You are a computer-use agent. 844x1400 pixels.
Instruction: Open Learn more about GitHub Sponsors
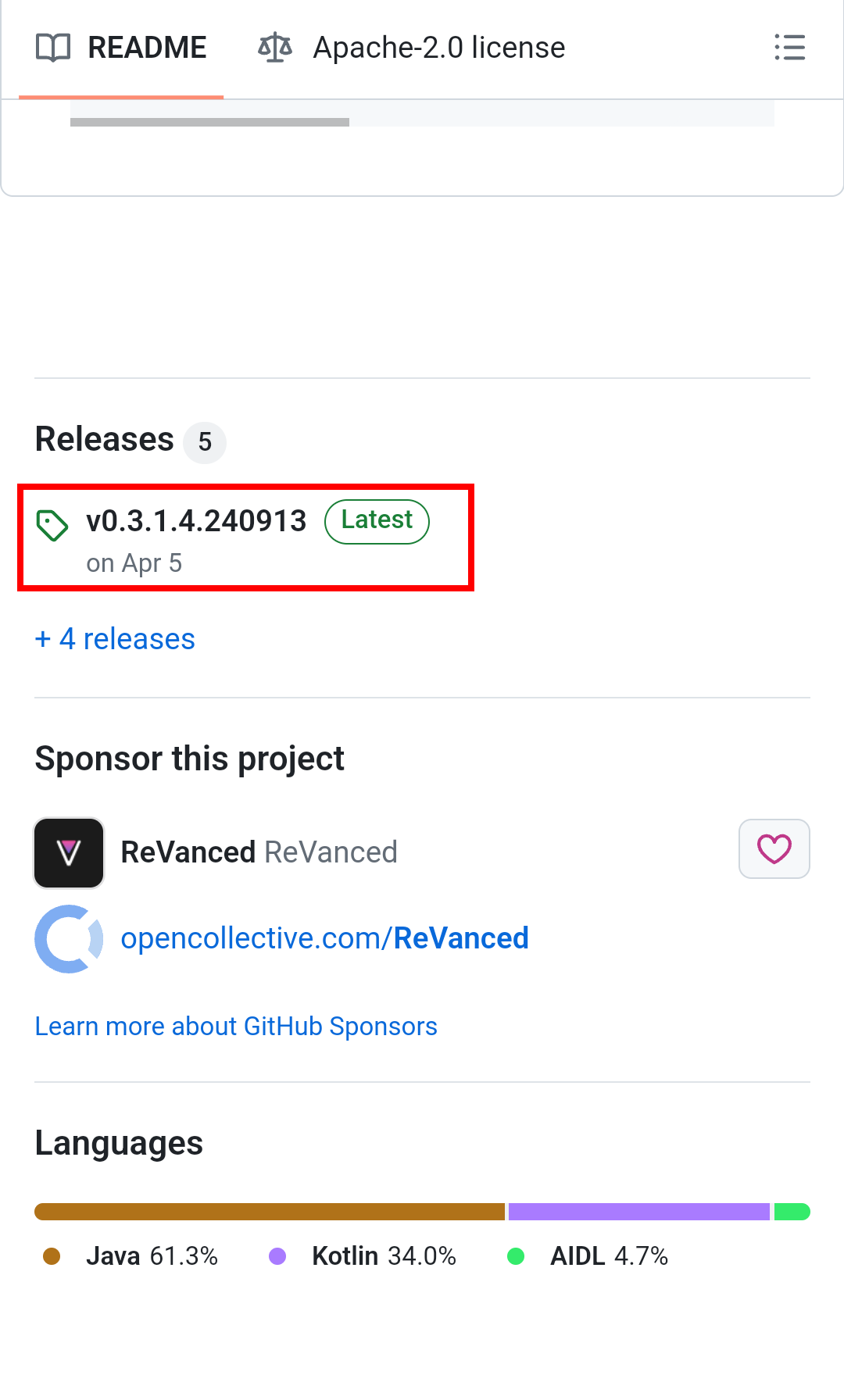point(236,1027)
